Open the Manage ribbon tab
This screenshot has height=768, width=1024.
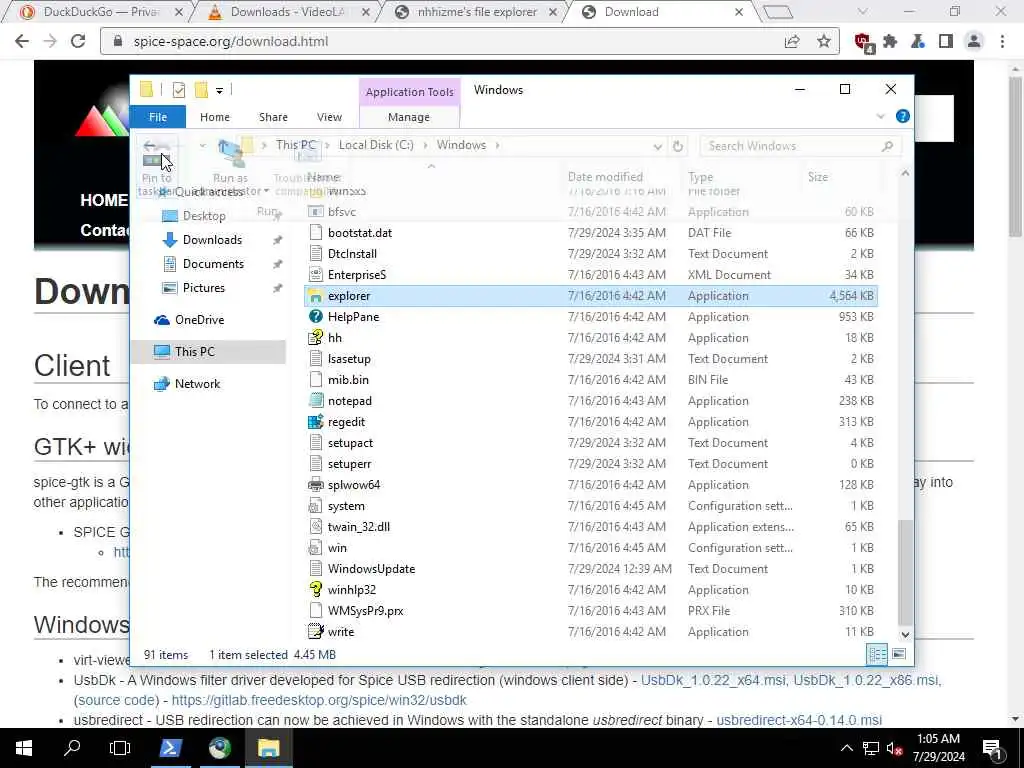coord(409,117)
